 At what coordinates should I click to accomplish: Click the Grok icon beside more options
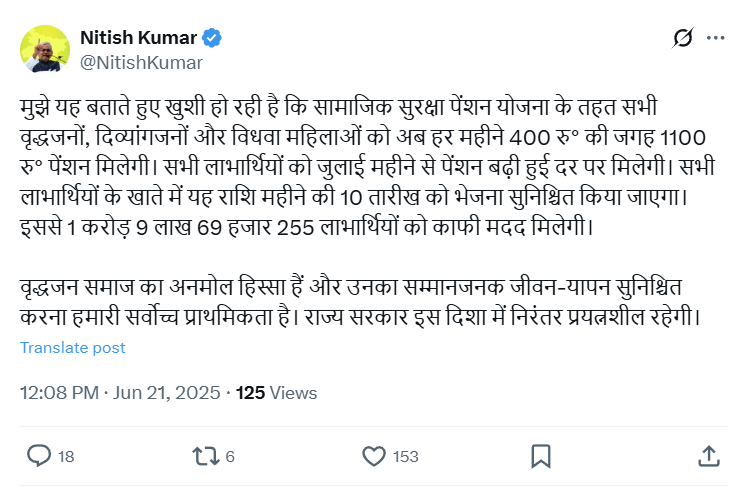pos(684,39)
